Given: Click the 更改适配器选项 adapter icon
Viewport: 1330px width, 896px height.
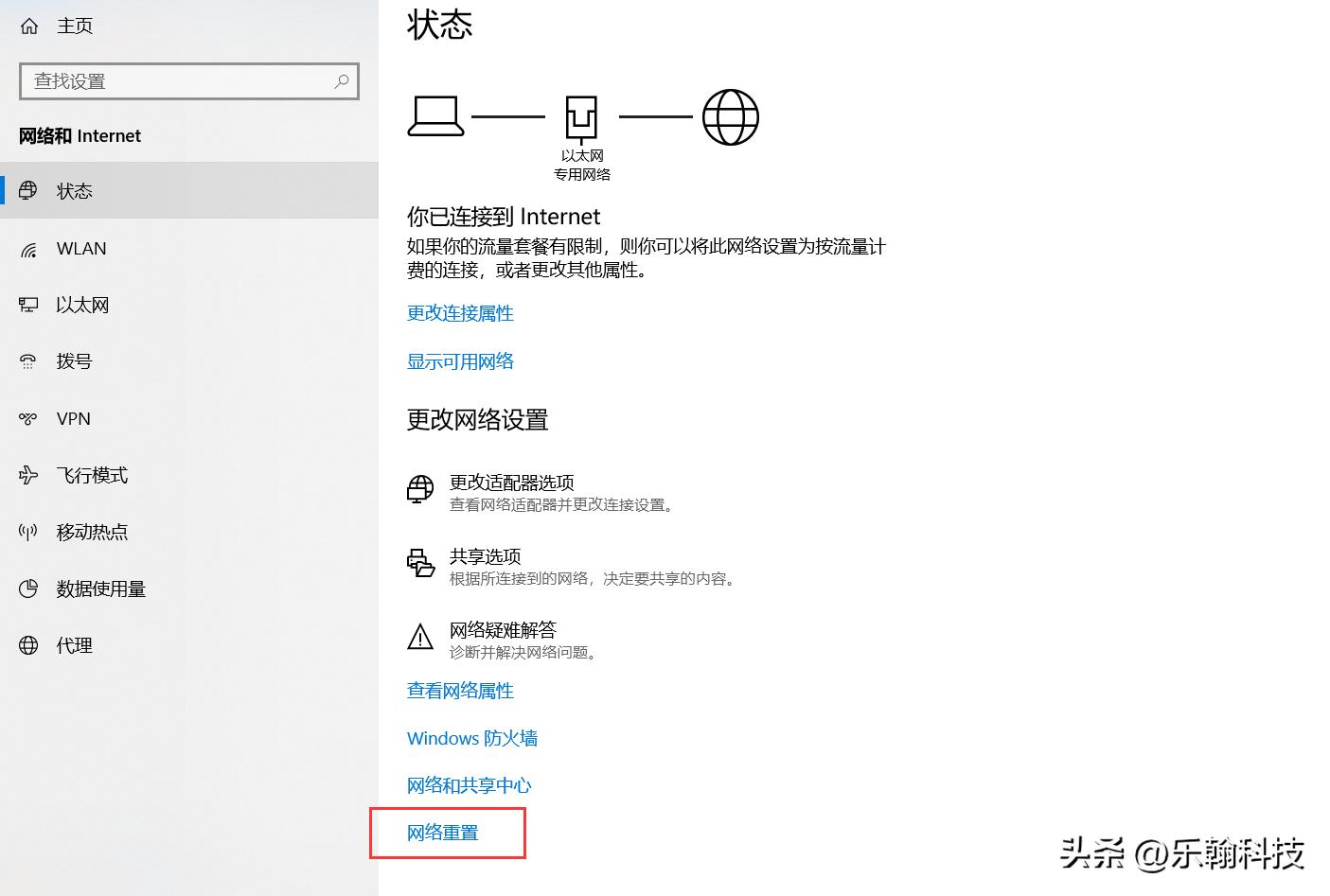Looking at the screenshot, I should click(x=419, y=489).
